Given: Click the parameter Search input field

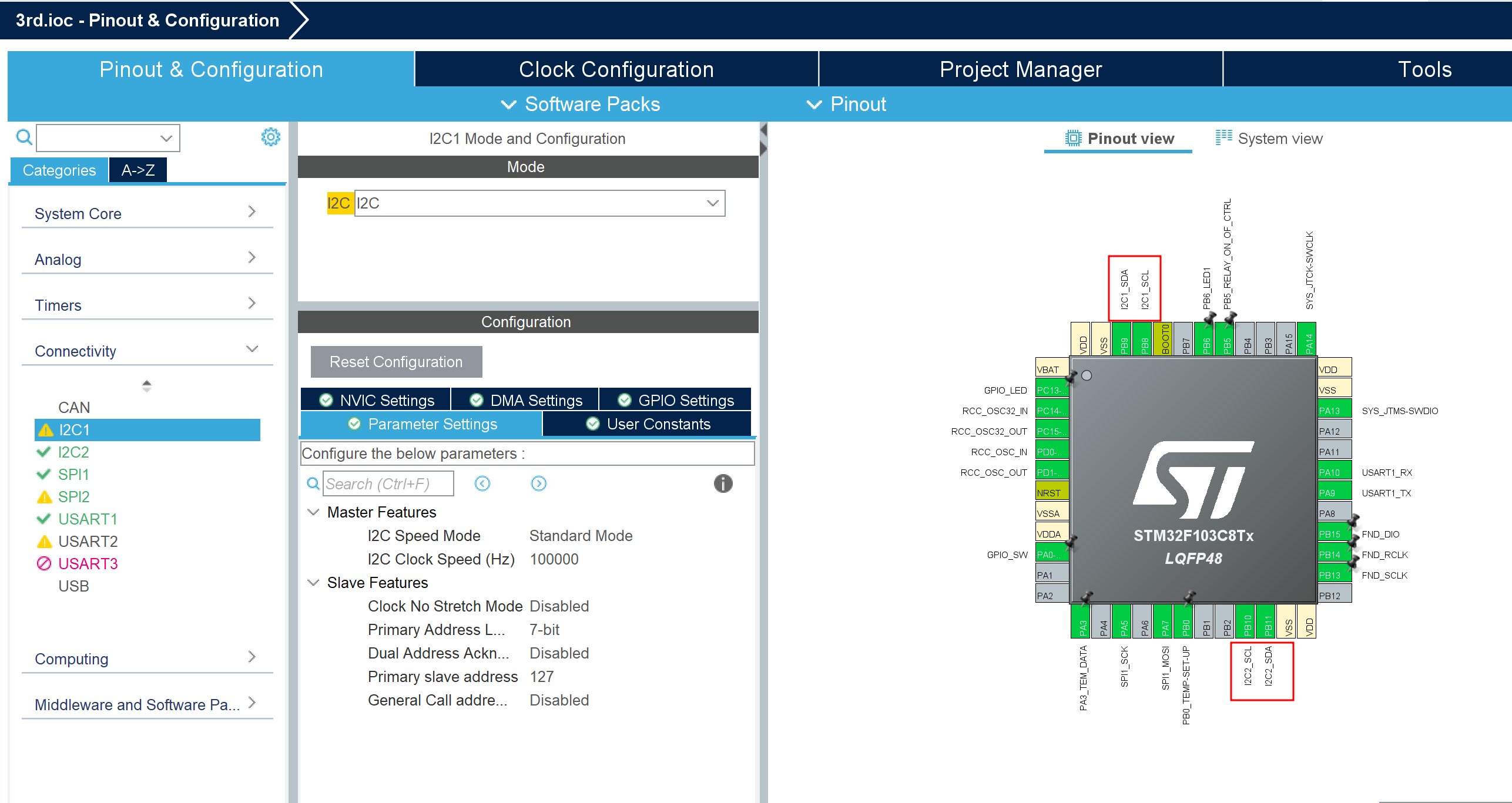Looking at the screenshot, I should (388, 483).
